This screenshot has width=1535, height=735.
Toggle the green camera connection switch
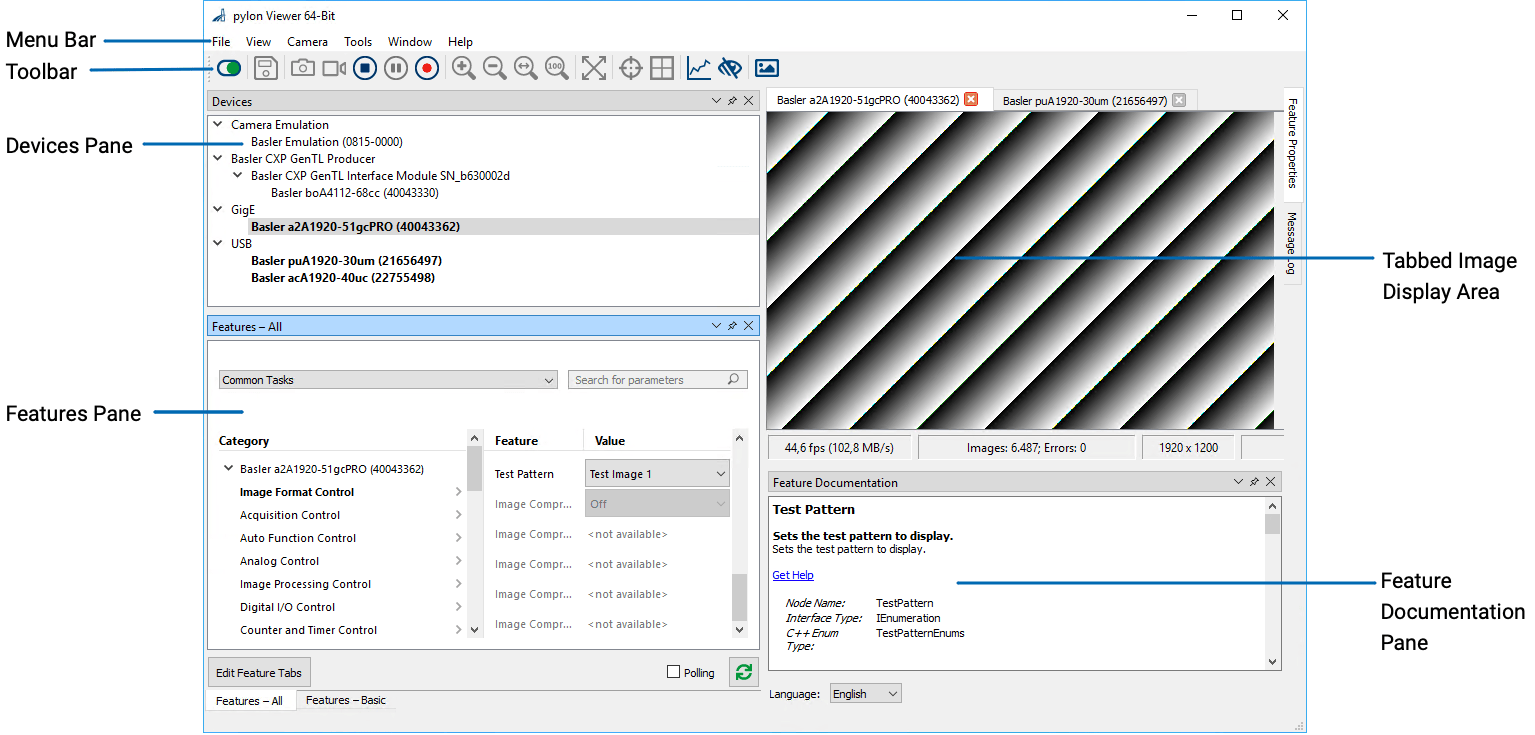point(229,68)
